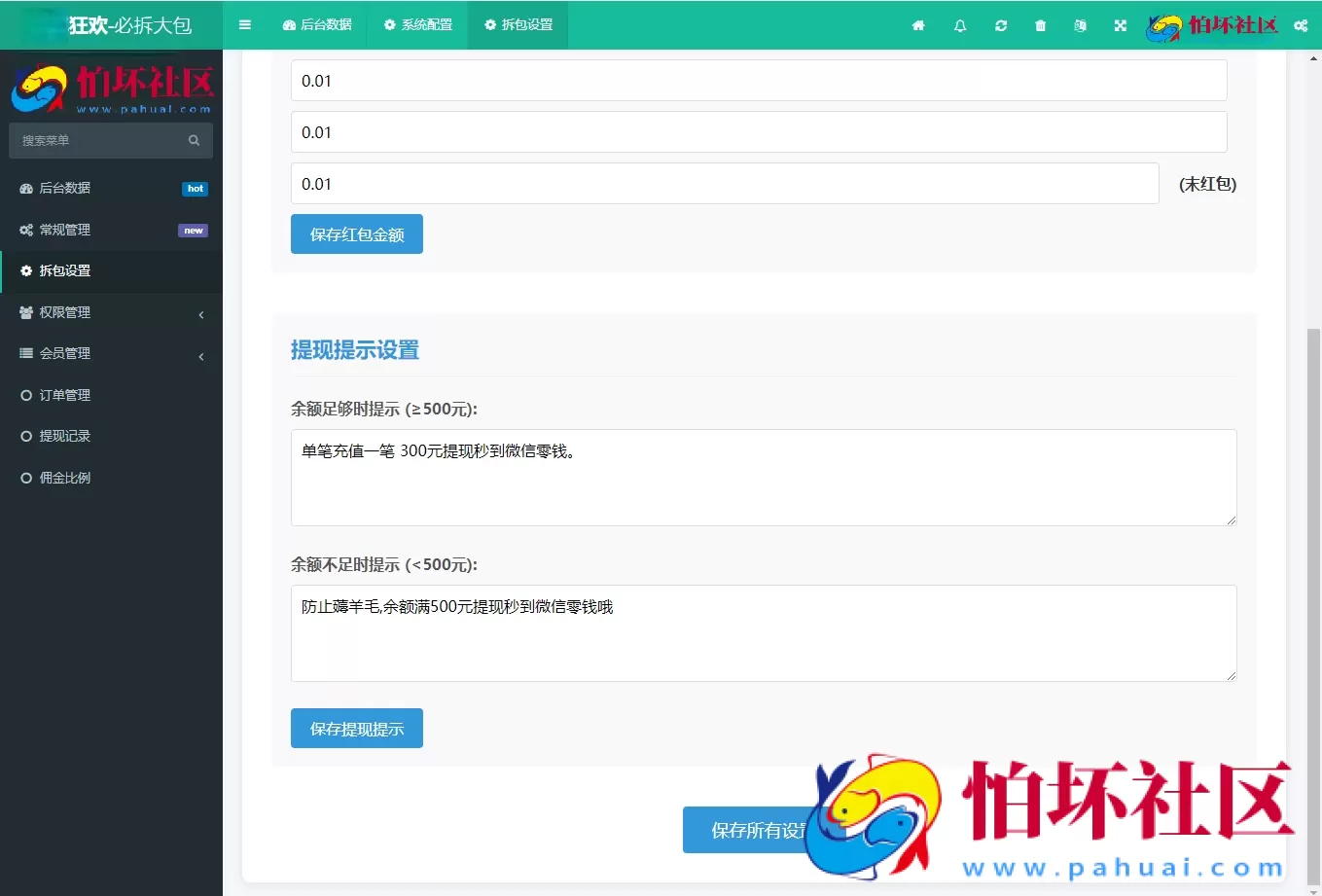Click the 搜索菜单 search input field
The image size is (1322, 896).
tap(107, 140)
